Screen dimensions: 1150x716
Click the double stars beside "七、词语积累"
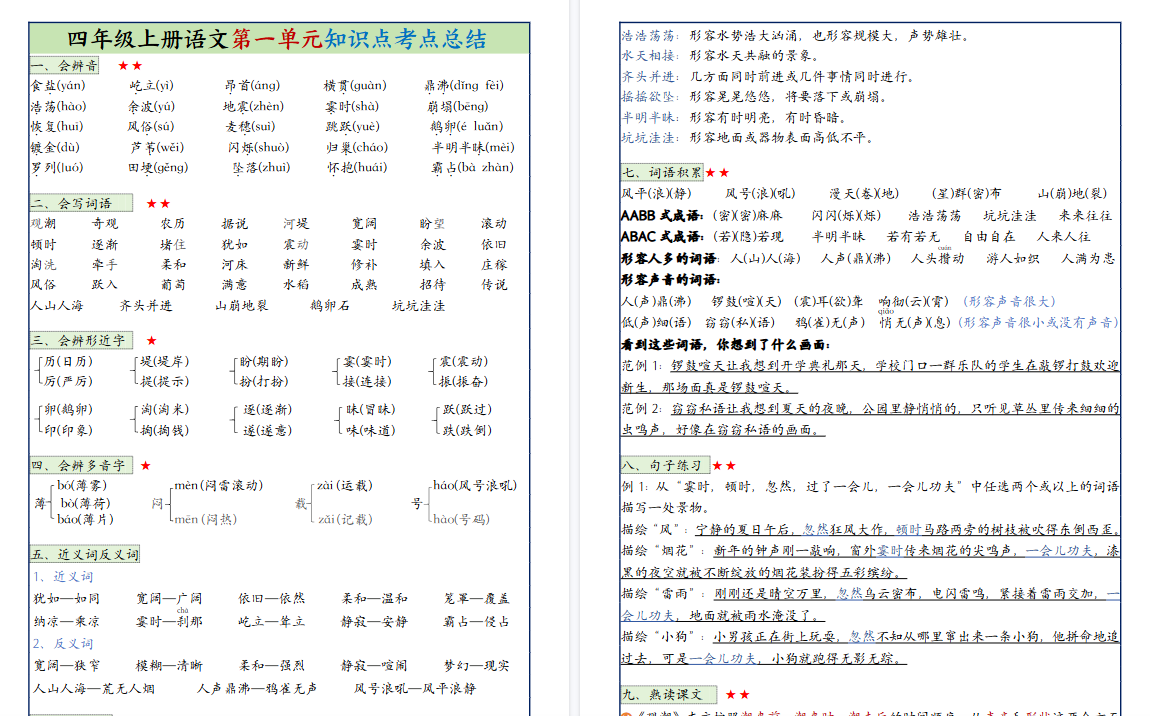[717, 171]
